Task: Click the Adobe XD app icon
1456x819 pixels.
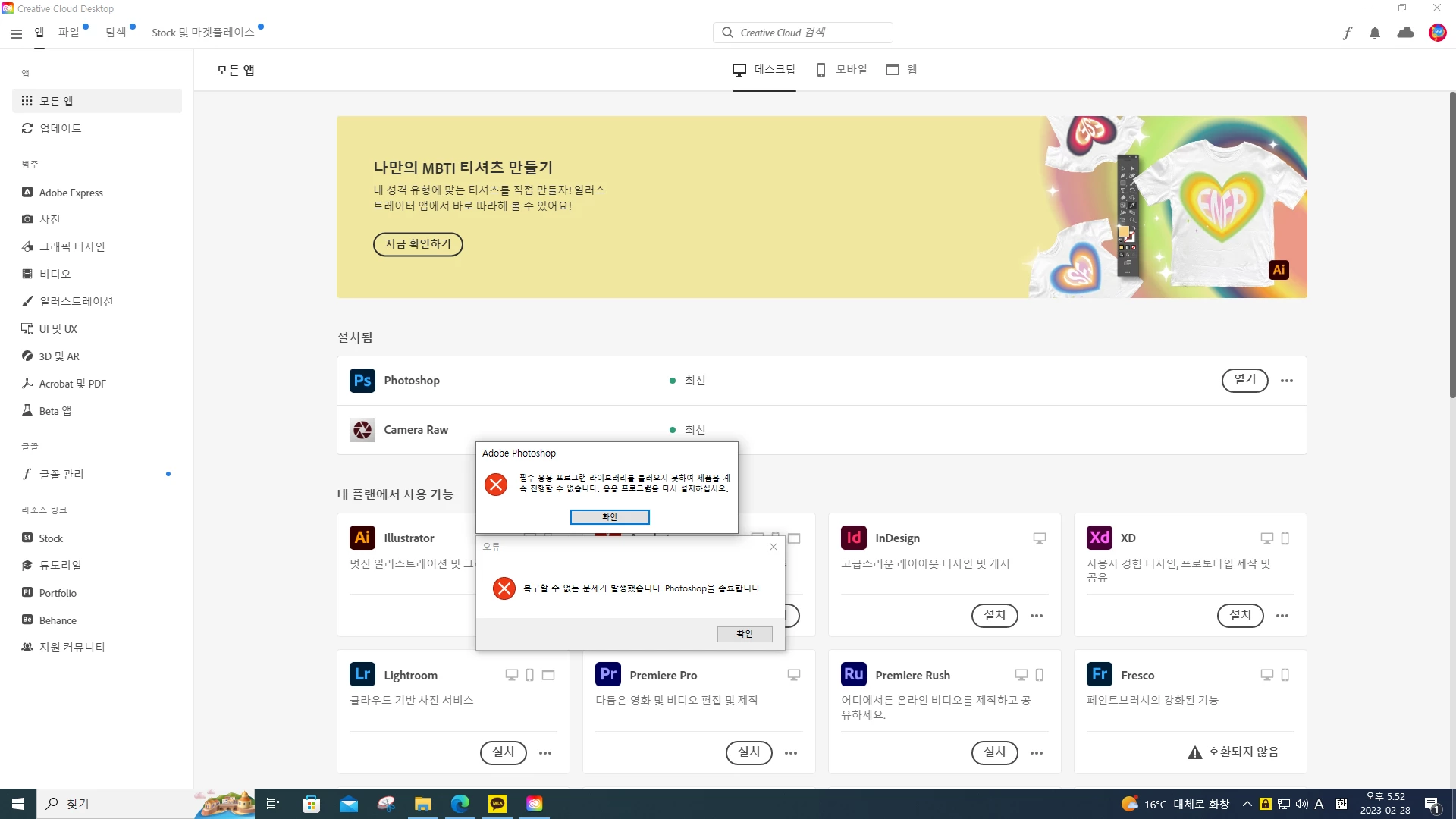Action: pyautogui.click(x=1100, y=538)
